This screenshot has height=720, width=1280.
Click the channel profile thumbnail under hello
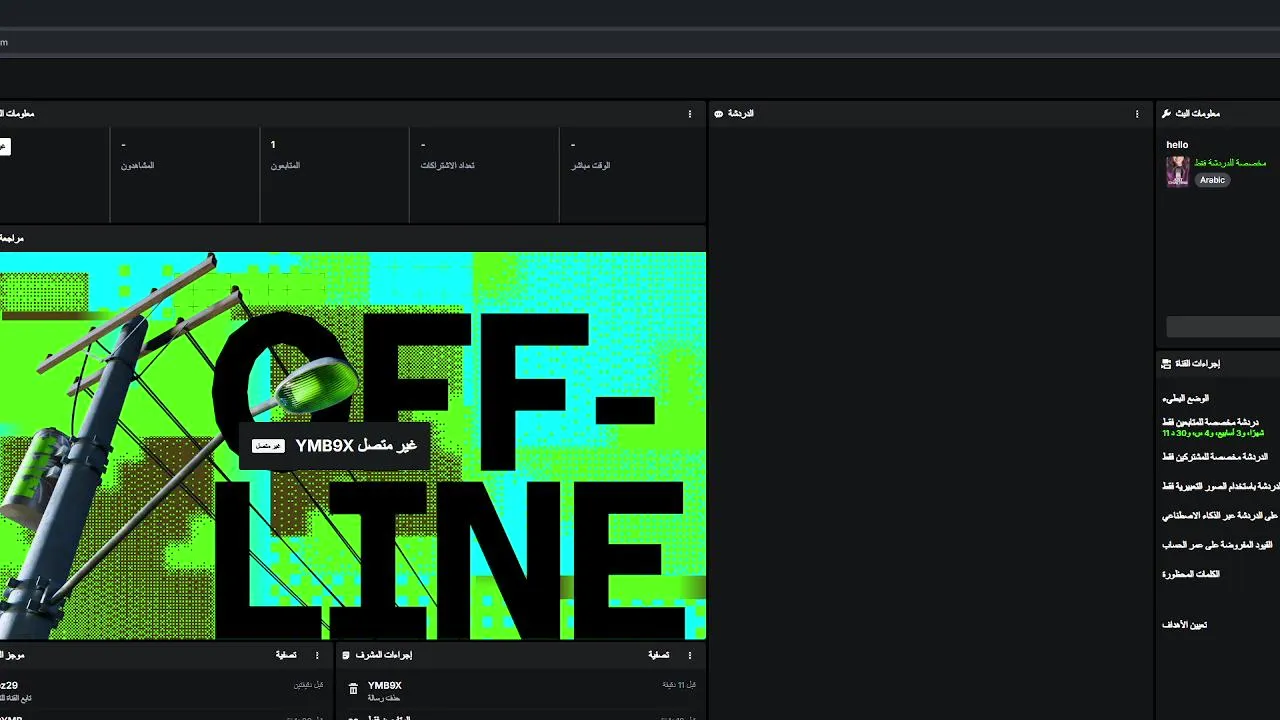pos(1177,171)
